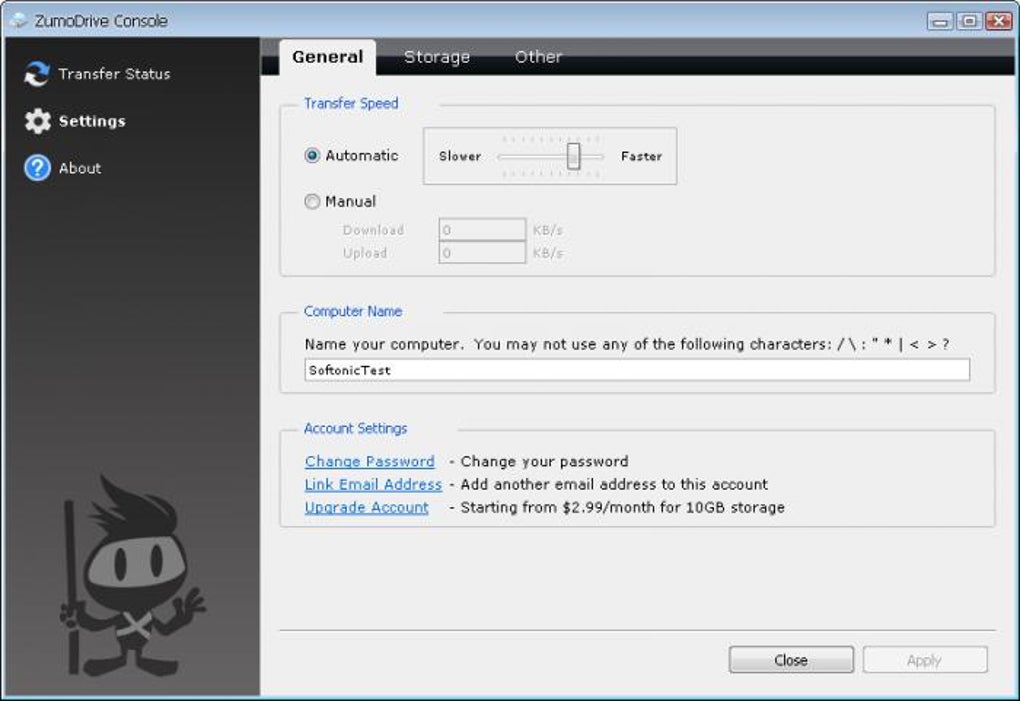This screenshot has height=701, width=1020.
Task: Click the 'Download' field label
Action: pos(373,230)
